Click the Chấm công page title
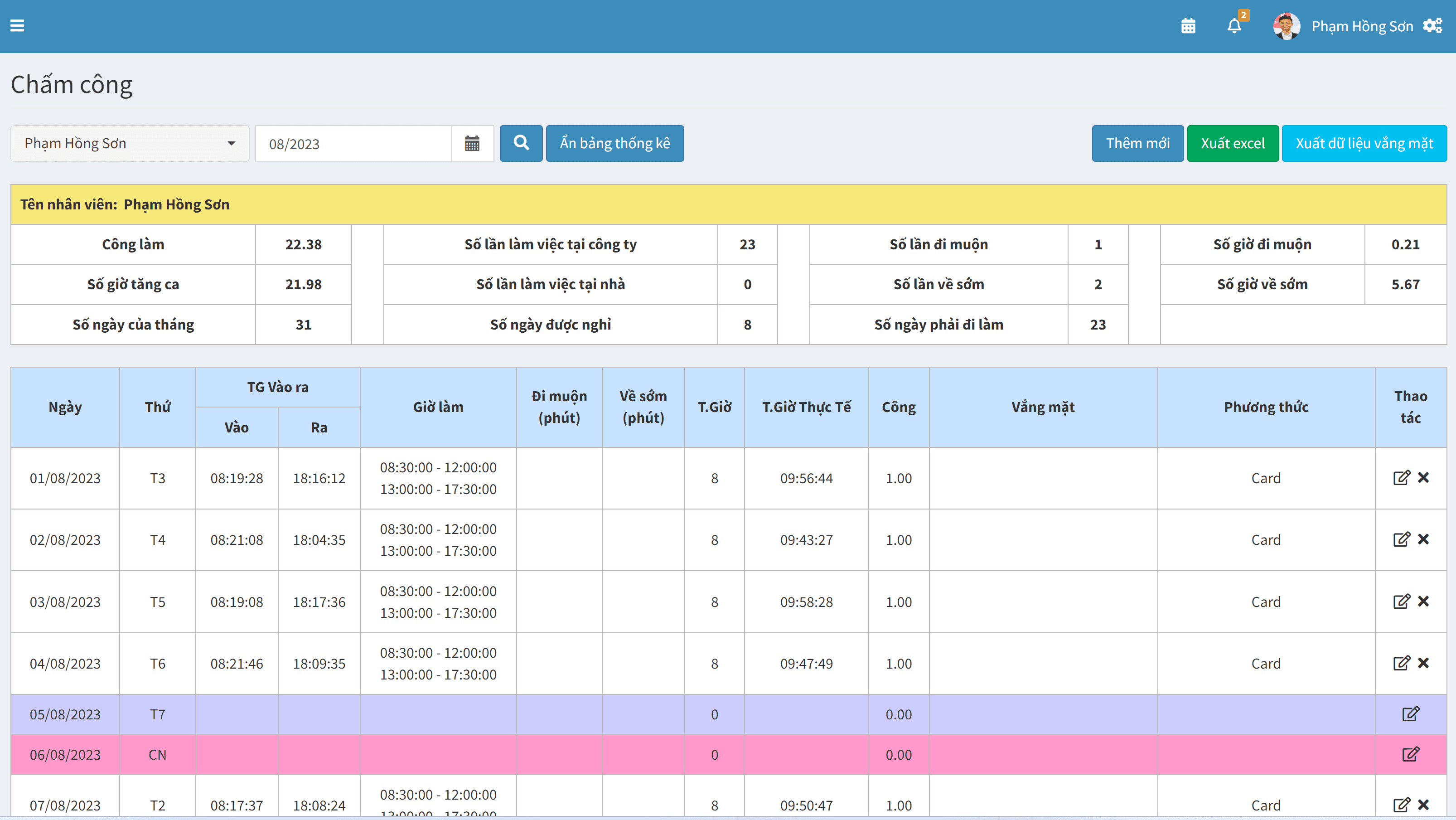 [72, 85]
